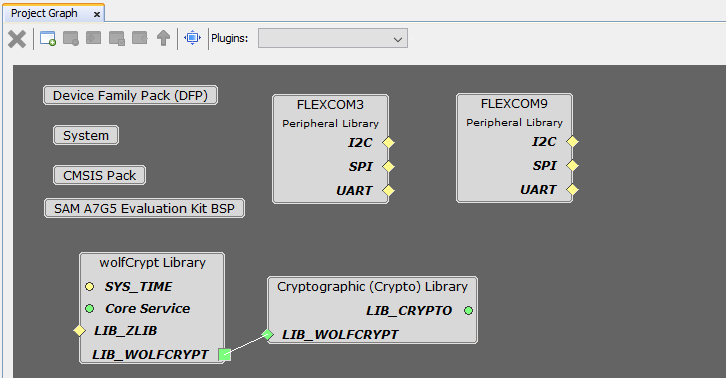
Task: Click Crypto Library LIB_WOLFCRYPT green diamond port
Action: coord(268,334)
